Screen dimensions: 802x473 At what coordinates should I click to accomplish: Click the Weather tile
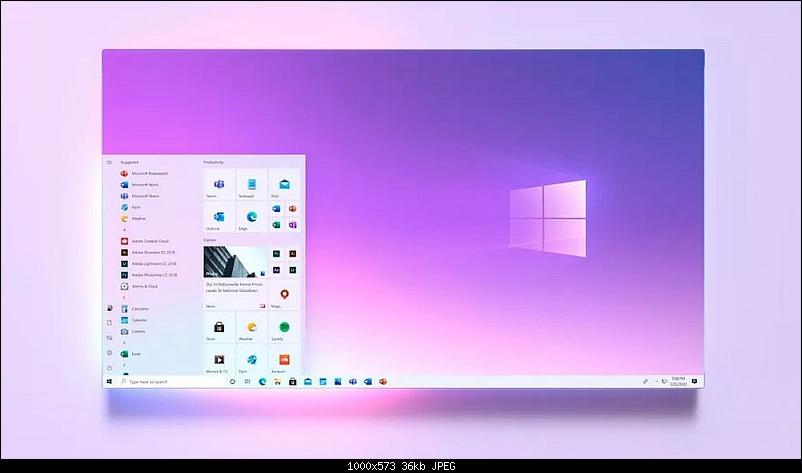(x=252, y=327)
